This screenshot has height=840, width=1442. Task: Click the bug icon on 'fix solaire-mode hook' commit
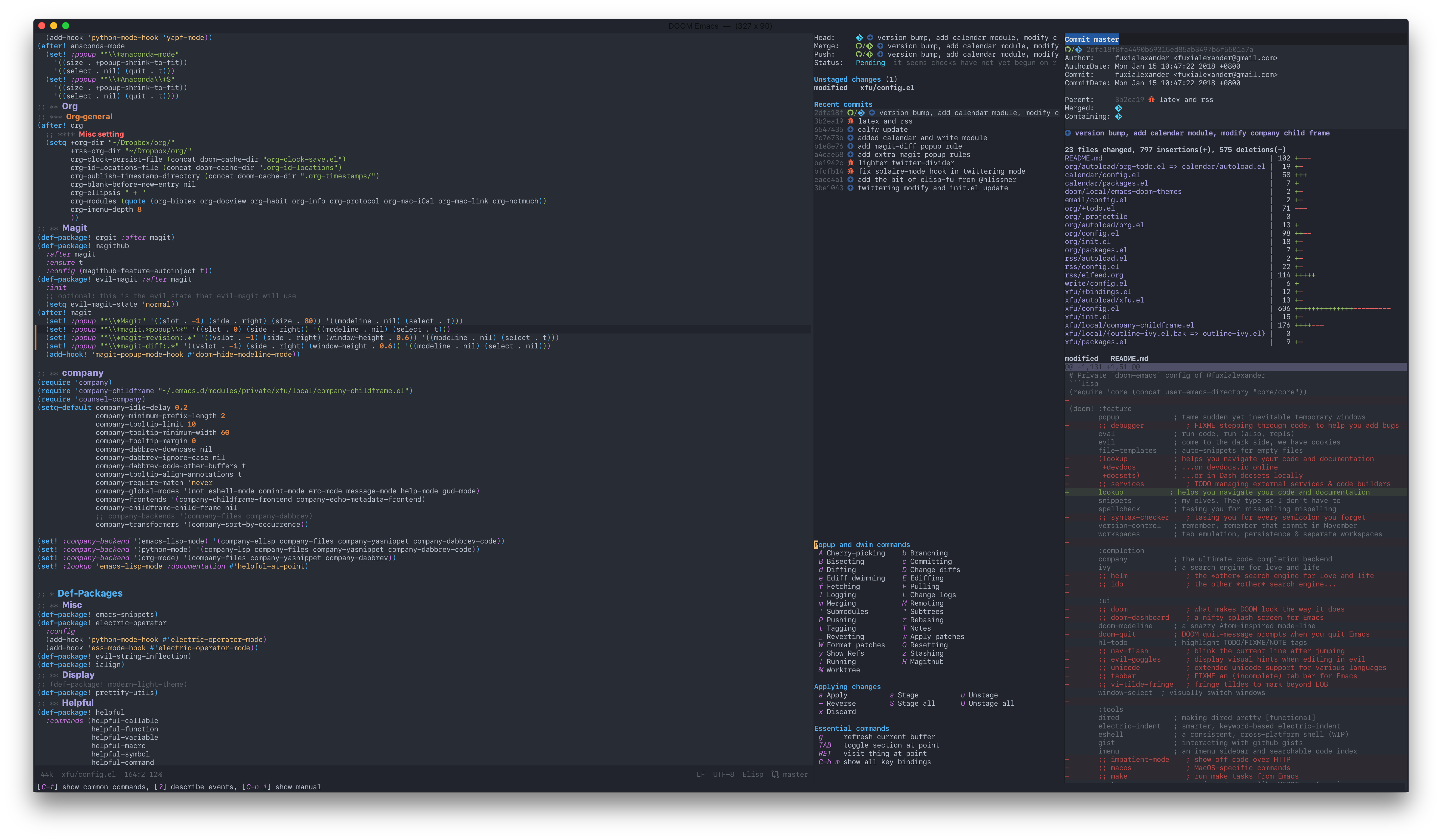[851, 171]
